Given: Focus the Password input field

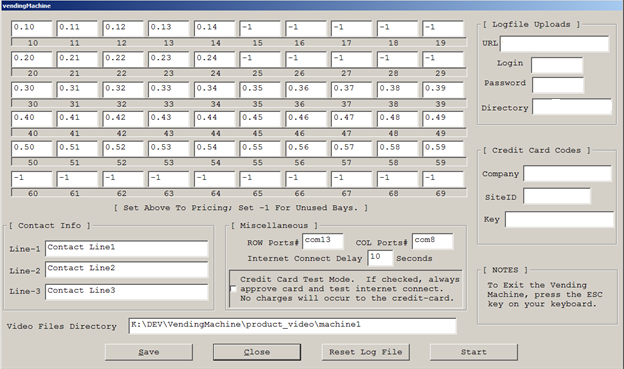Looking at the screenshot, I should pyautogui.click(x=558, y=85).
